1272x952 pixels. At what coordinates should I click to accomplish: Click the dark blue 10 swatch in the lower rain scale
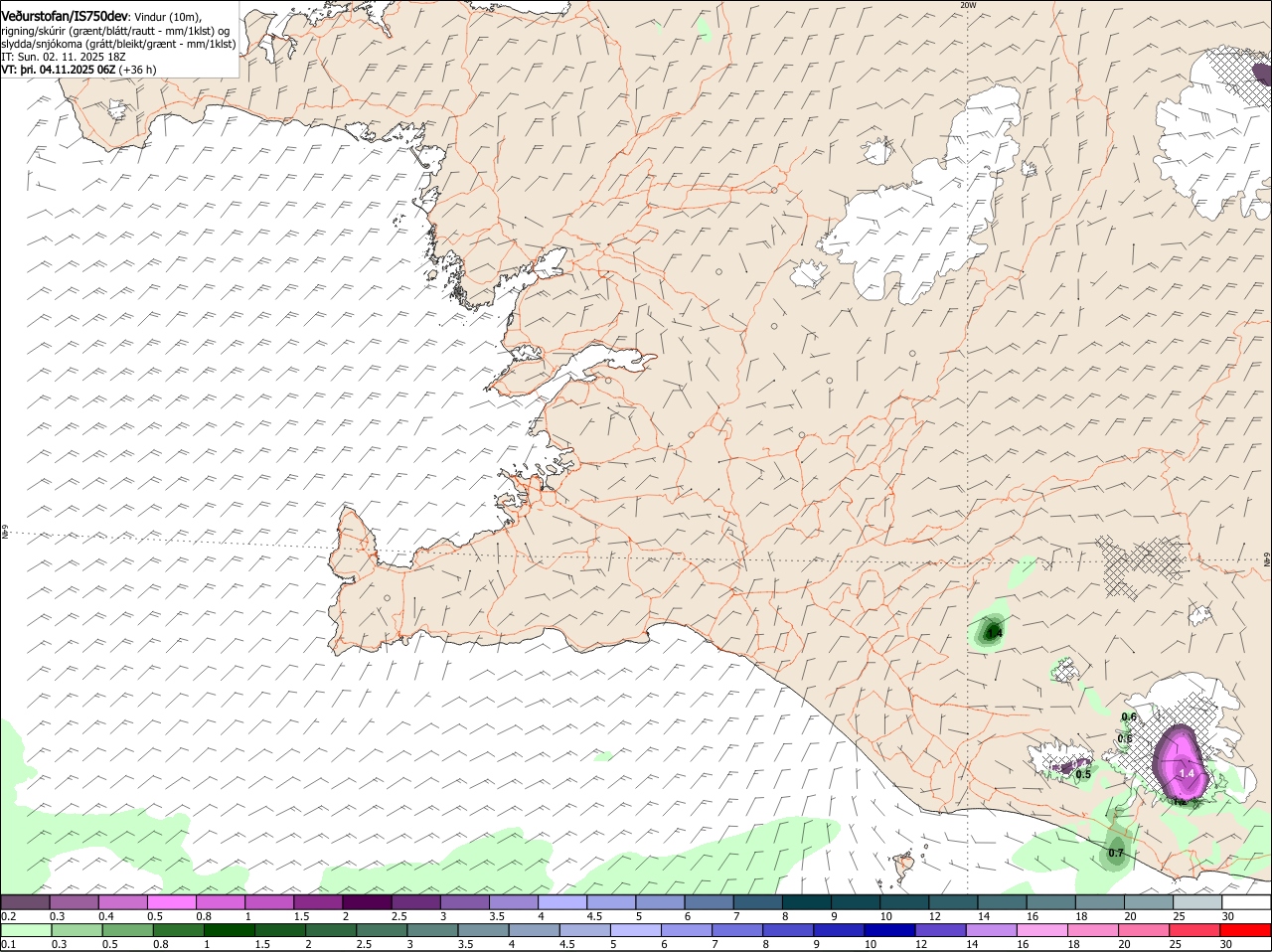click(x=888, y=930)
